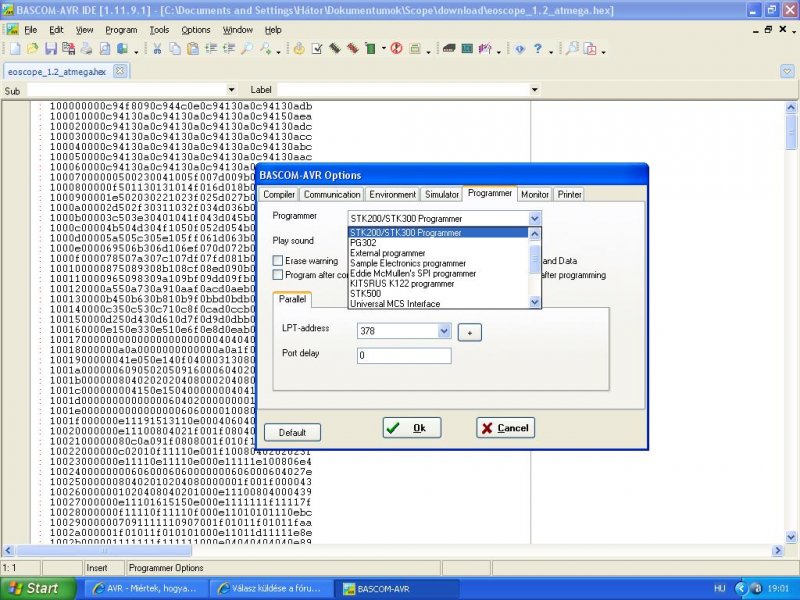Close the eoscope_1.2_atmega.hex tab
Viewport: 800px width, 600px height.
pos(119,71)
